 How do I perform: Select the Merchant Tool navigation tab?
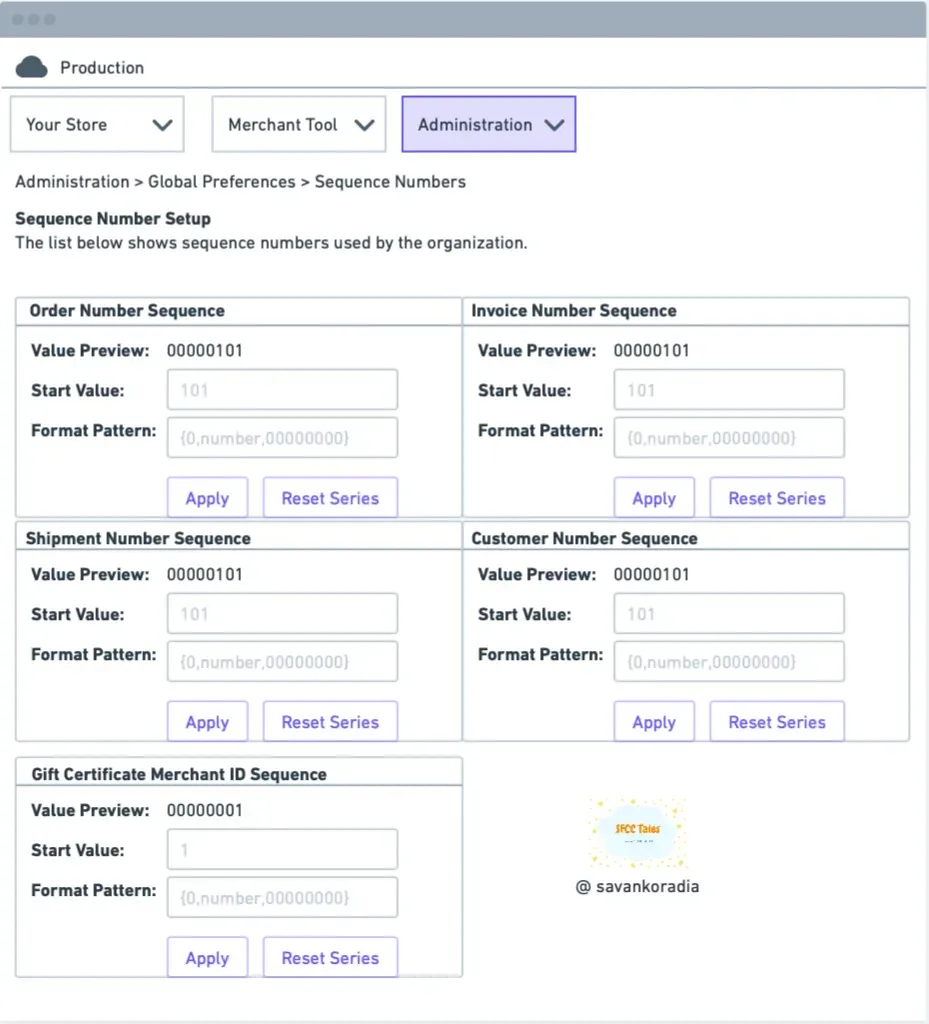click(298, 124)
